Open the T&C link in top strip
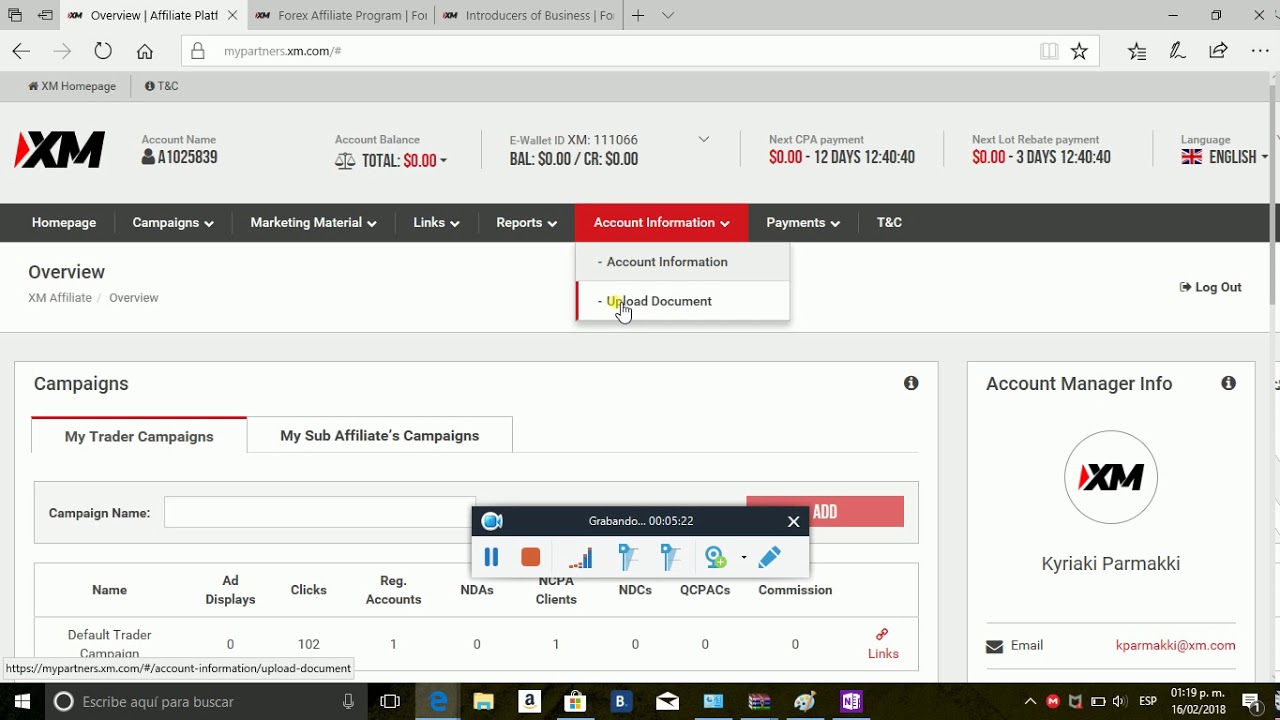The height and width of the screenshot is (720, 1280). point(162,86)
